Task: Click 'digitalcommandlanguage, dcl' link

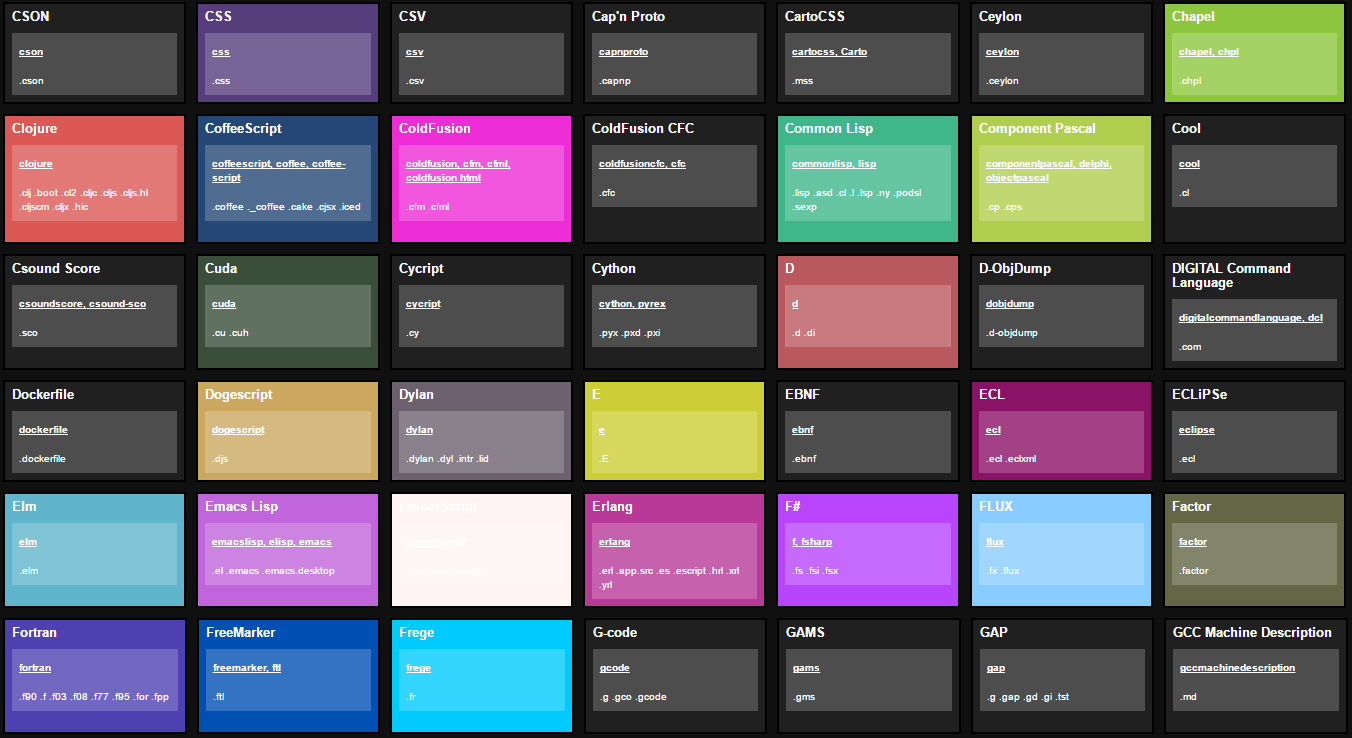Action: click(x=1251, y=318)
